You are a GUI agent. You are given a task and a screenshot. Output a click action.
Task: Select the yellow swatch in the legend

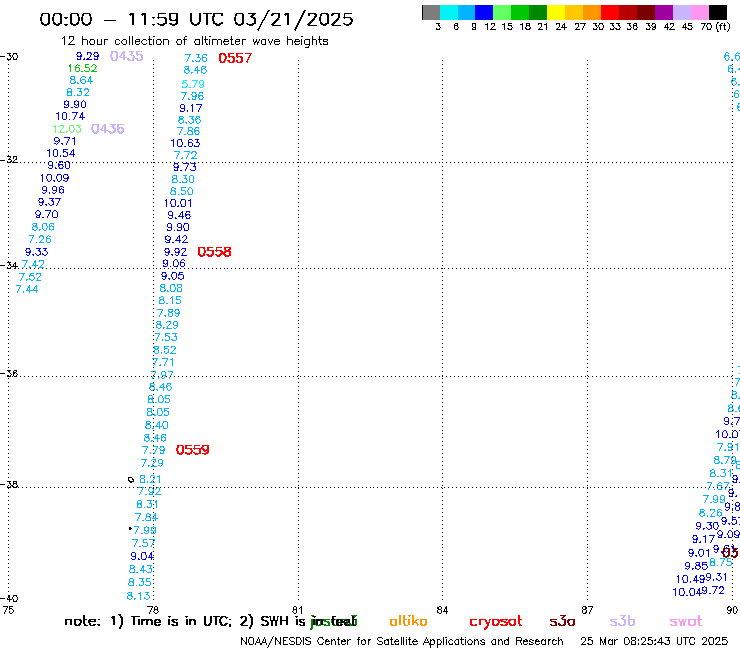pyautogui.click(x=556, y=12)
